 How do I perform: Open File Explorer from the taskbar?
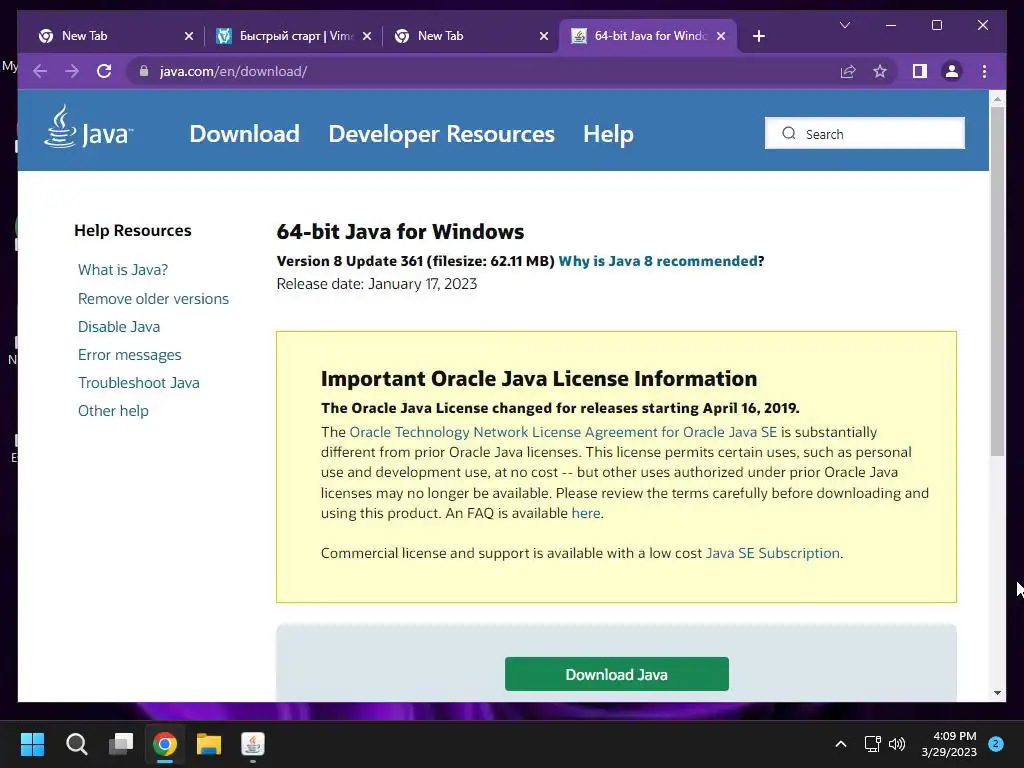[209, 744]
